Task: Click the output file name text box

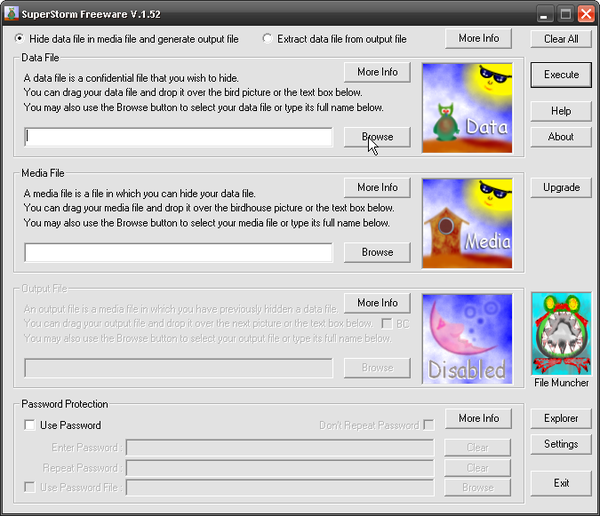Action: coord(179,368)
